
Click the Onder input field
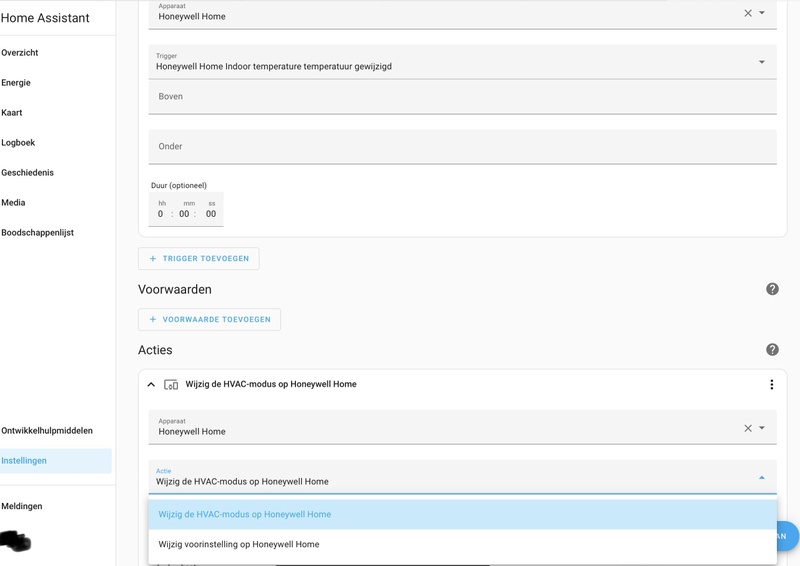462,147
